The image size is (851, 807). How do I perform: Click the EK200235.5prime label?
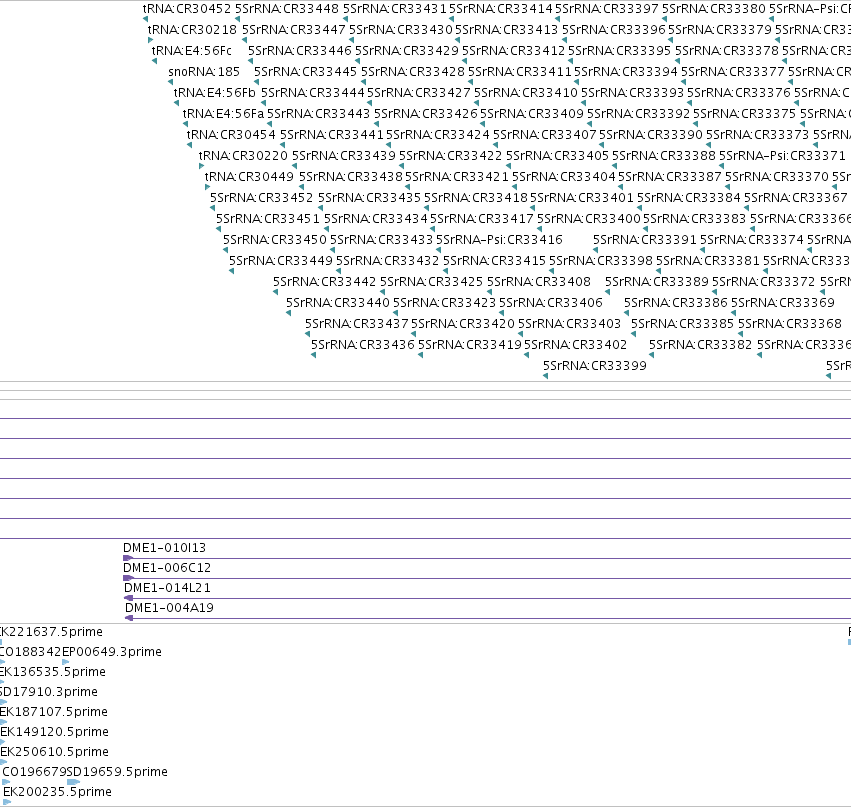pos(57,792)
